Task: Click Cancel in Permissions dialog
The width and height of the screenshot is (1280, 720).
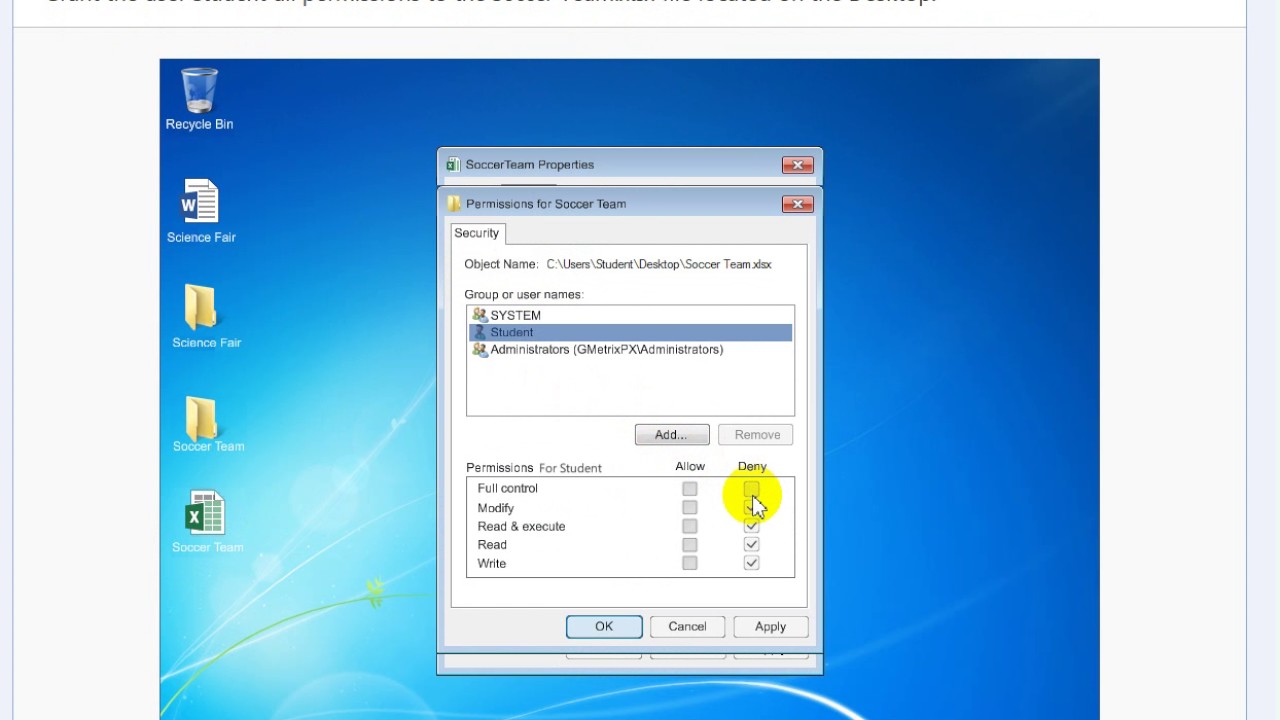Action: (x=687, y=626)
